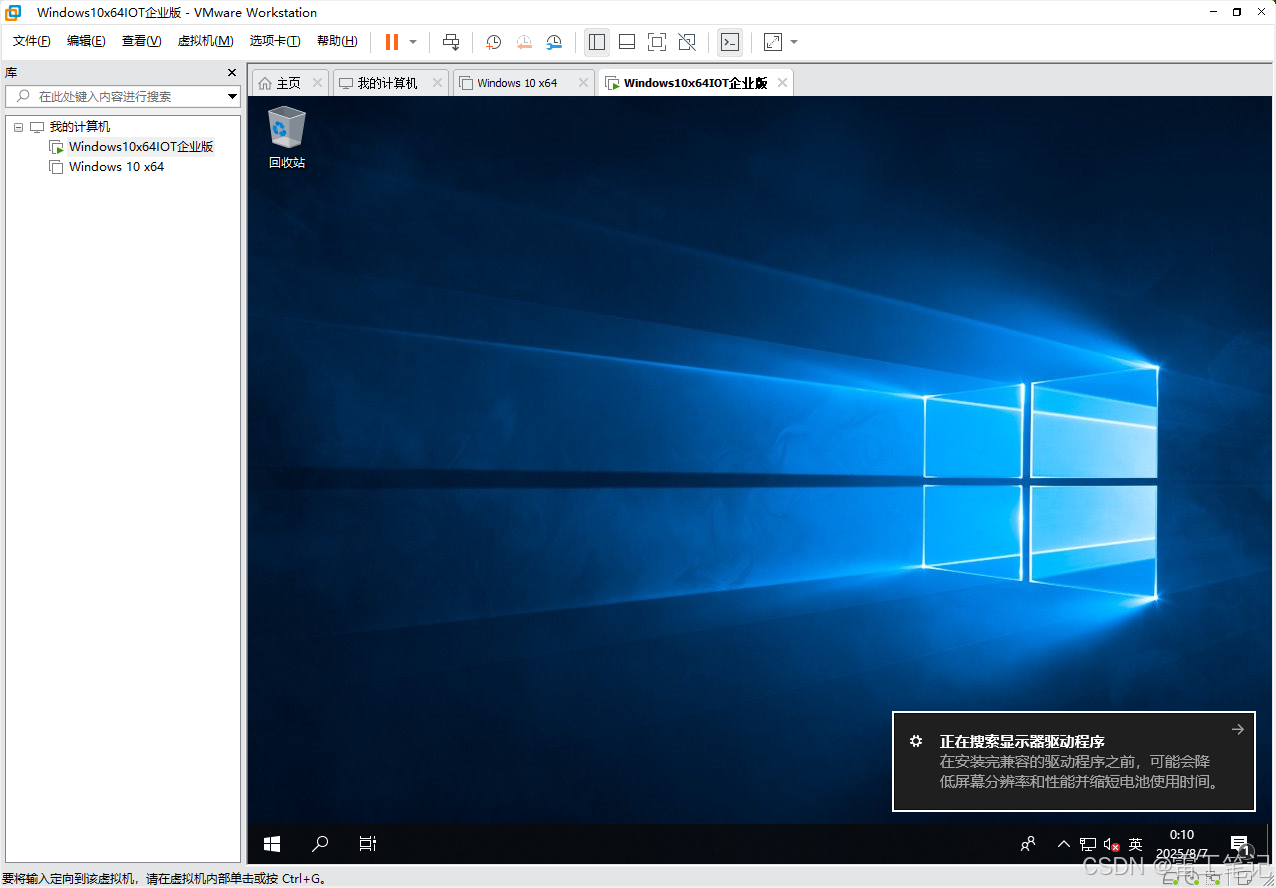Click the 回收站 recycle bin desktop icon

coord(287,137)
